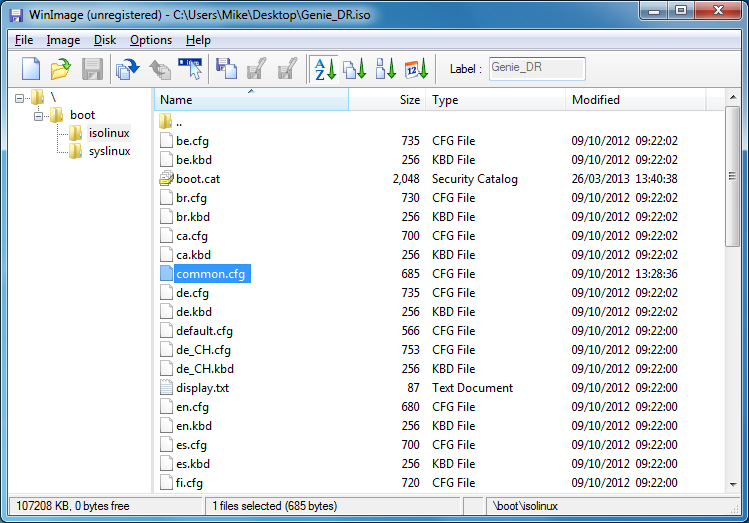749x523 pixels.
Task: Select the syslinux folder in tree
Action: pyautogui.click(x=109, y=151)
